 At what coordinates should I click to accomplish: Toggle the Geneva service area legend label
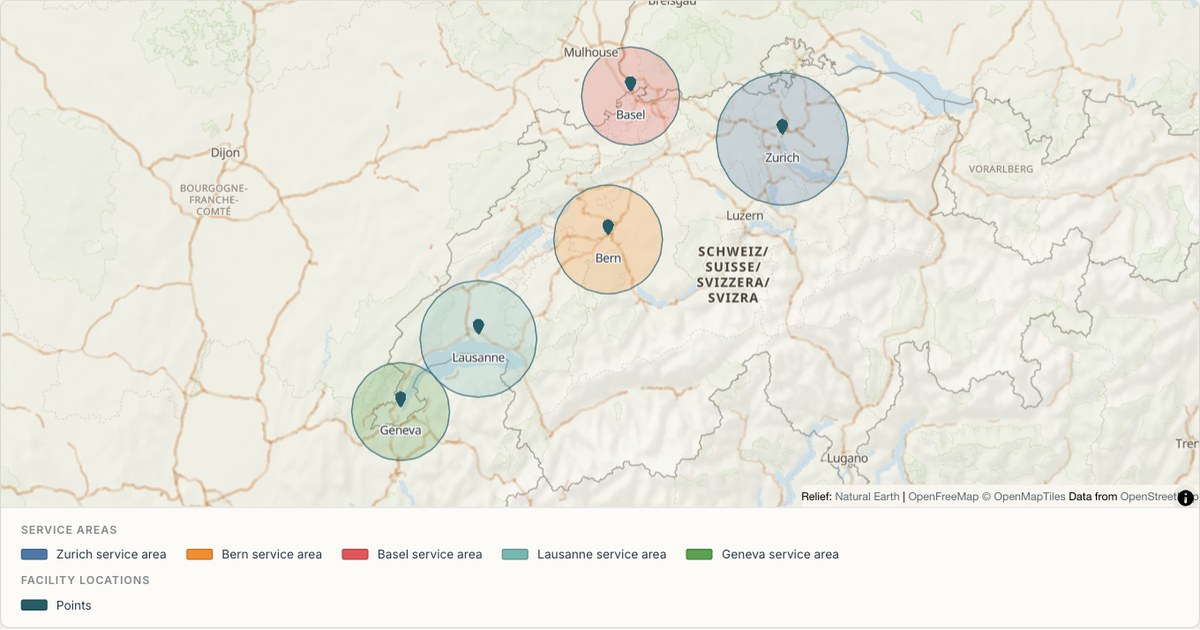[x=780, y=554]
